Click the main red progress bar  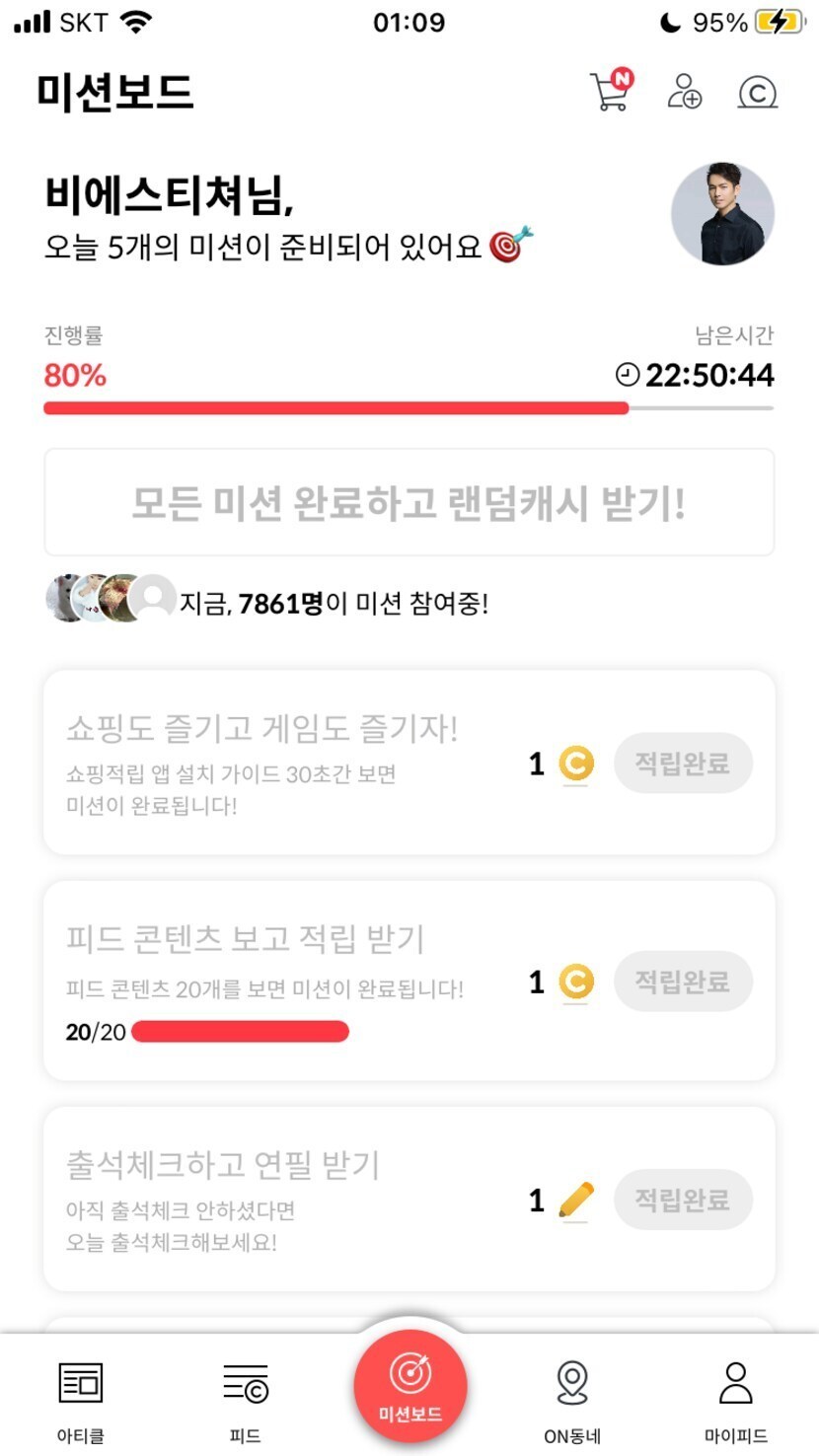tap(336, 408)
